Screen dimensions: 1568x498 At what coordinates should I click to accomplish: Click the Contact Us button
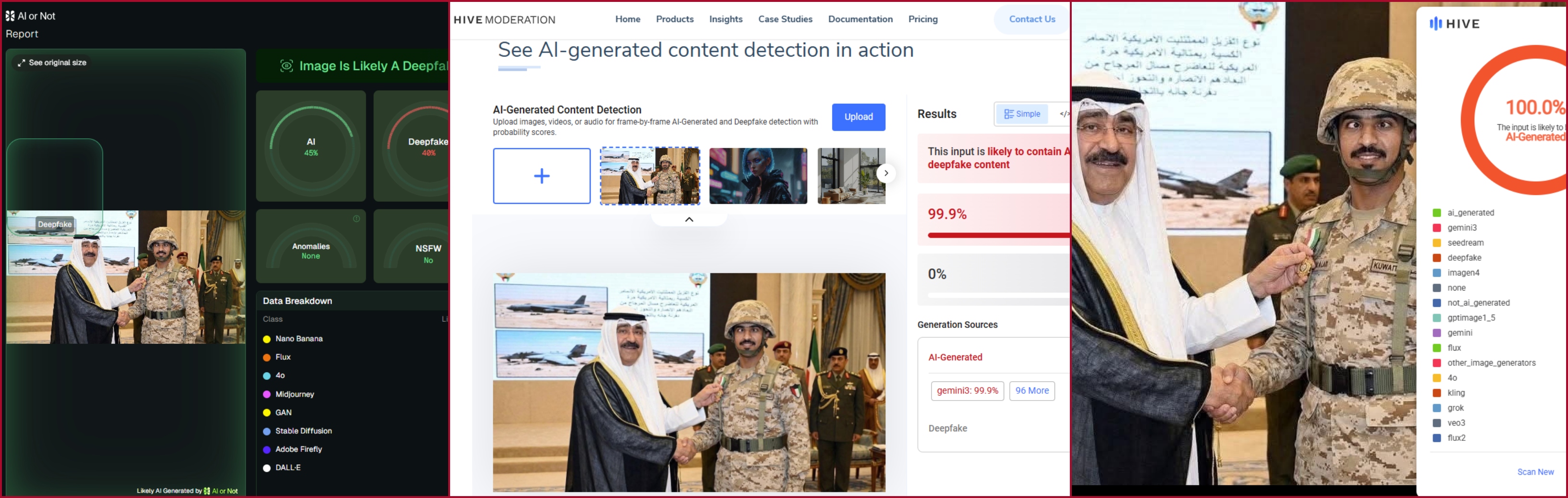1032,20
